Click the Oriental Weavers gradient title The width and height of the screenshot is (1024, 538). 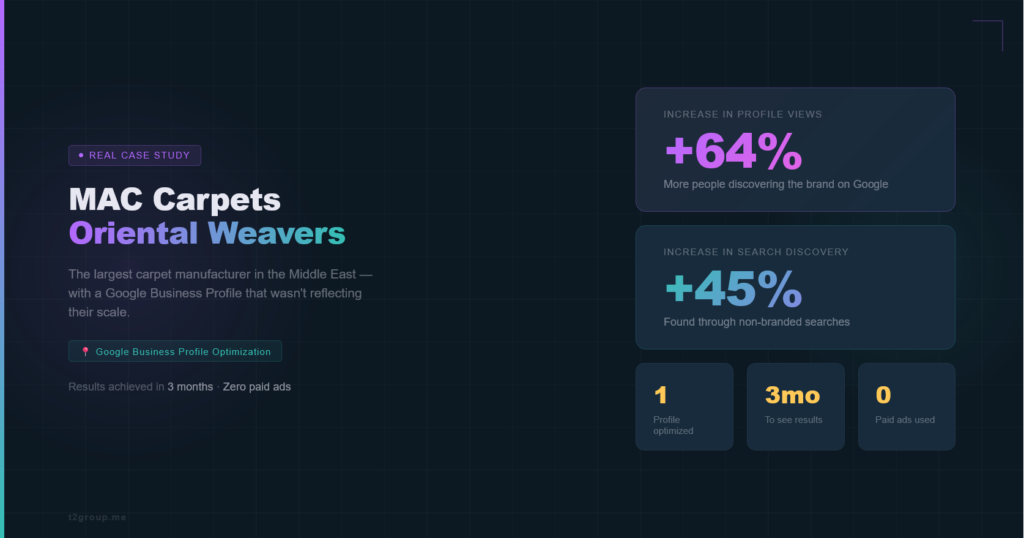(x=207, y=233)
